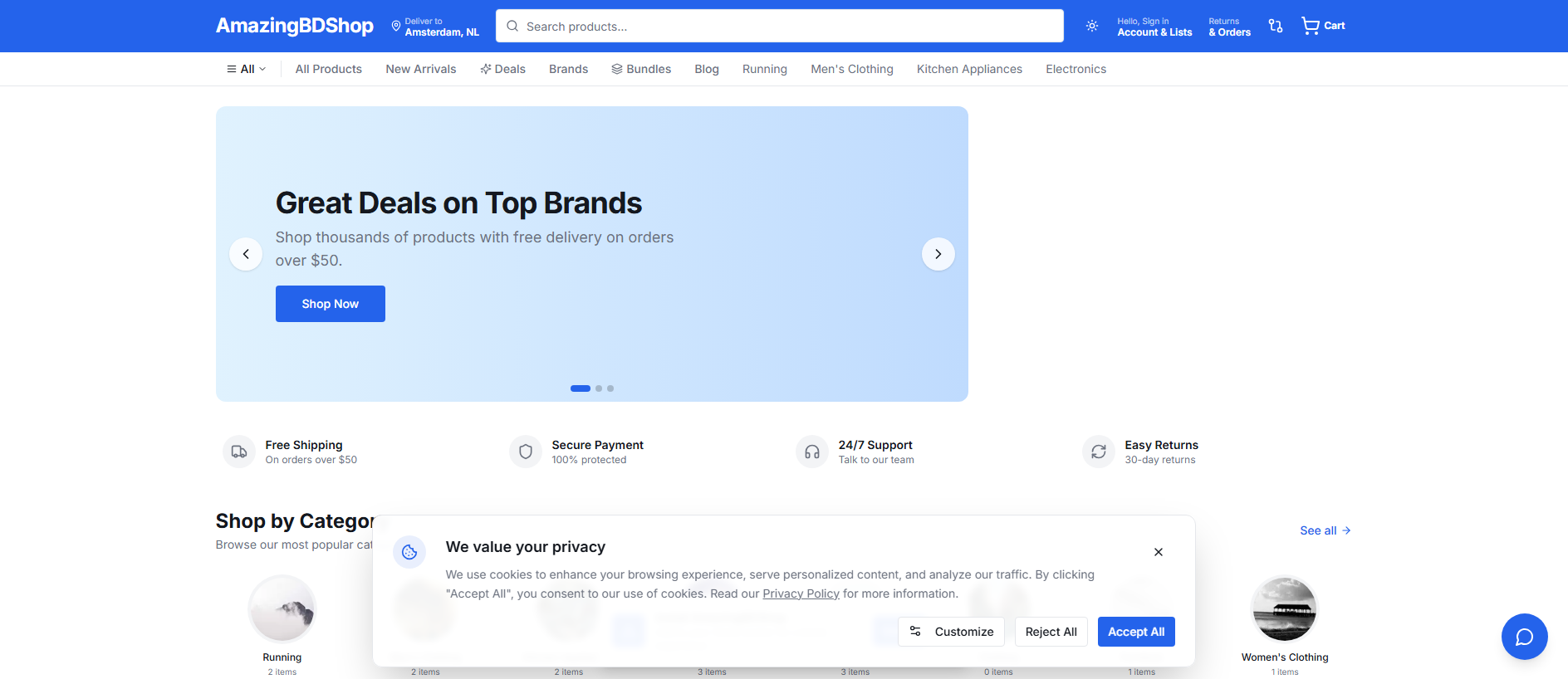This screenshot has width=1568, height=679.
Task: Open the shopping Cart
Action: click(x=1323, y=26)
